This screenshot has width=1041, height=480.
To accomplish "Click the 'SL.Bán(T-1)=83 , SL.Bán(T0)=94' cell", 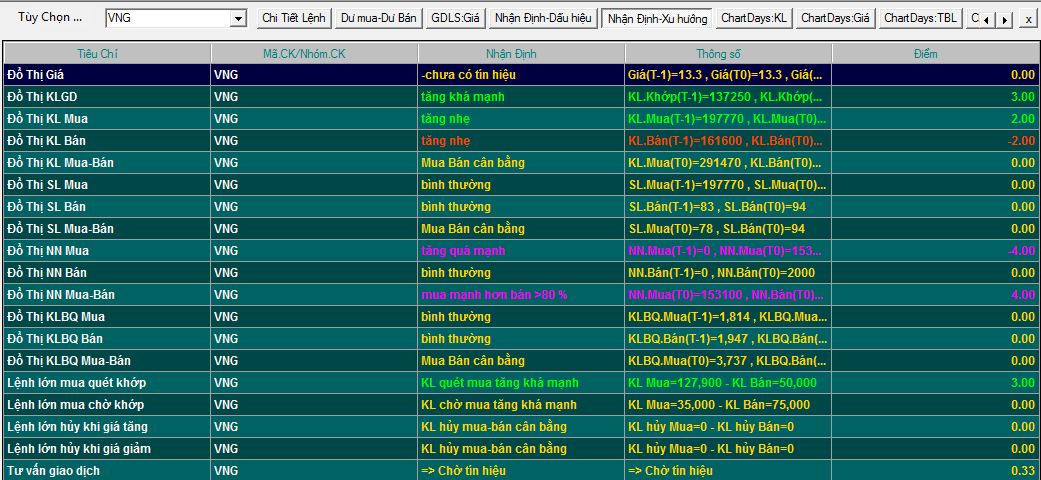I will (728, 206).
